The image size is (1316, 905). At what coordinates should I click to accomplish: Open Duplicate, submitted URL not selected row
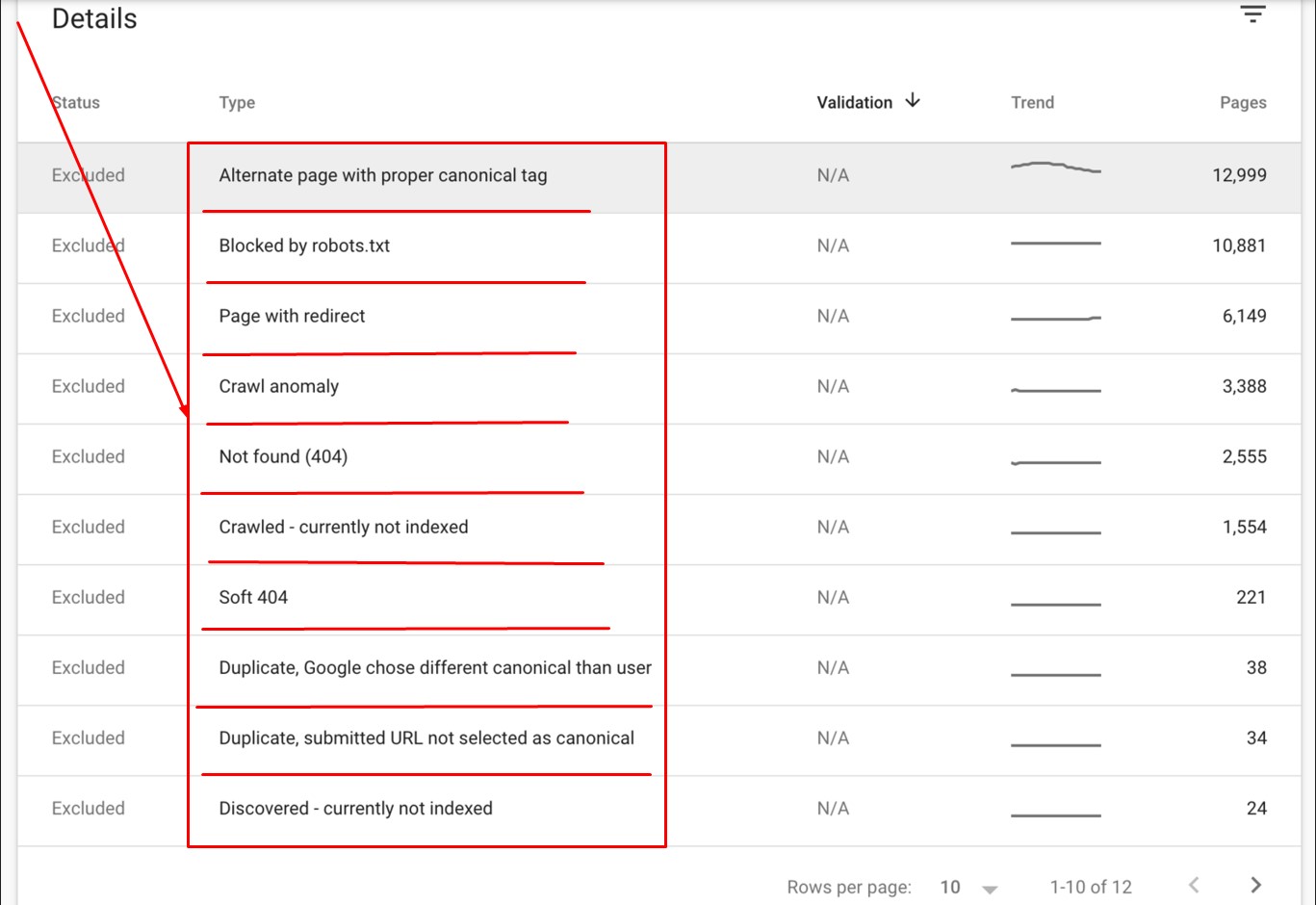pos(426,737)
